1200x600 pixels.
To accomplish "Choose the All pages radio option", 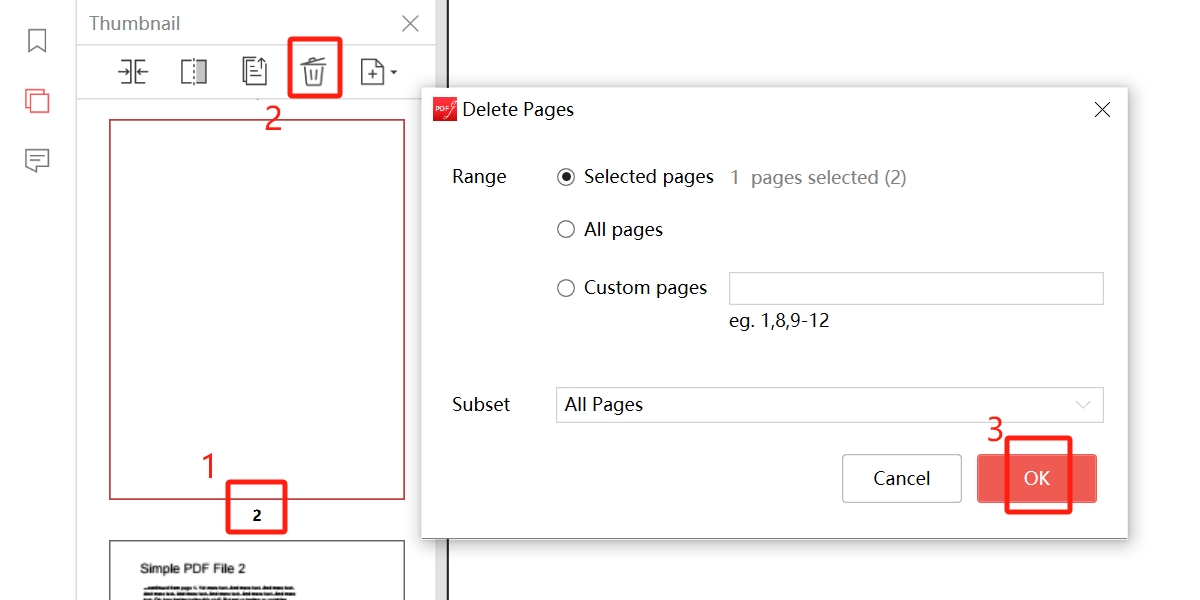I will [x=566, y=230].
